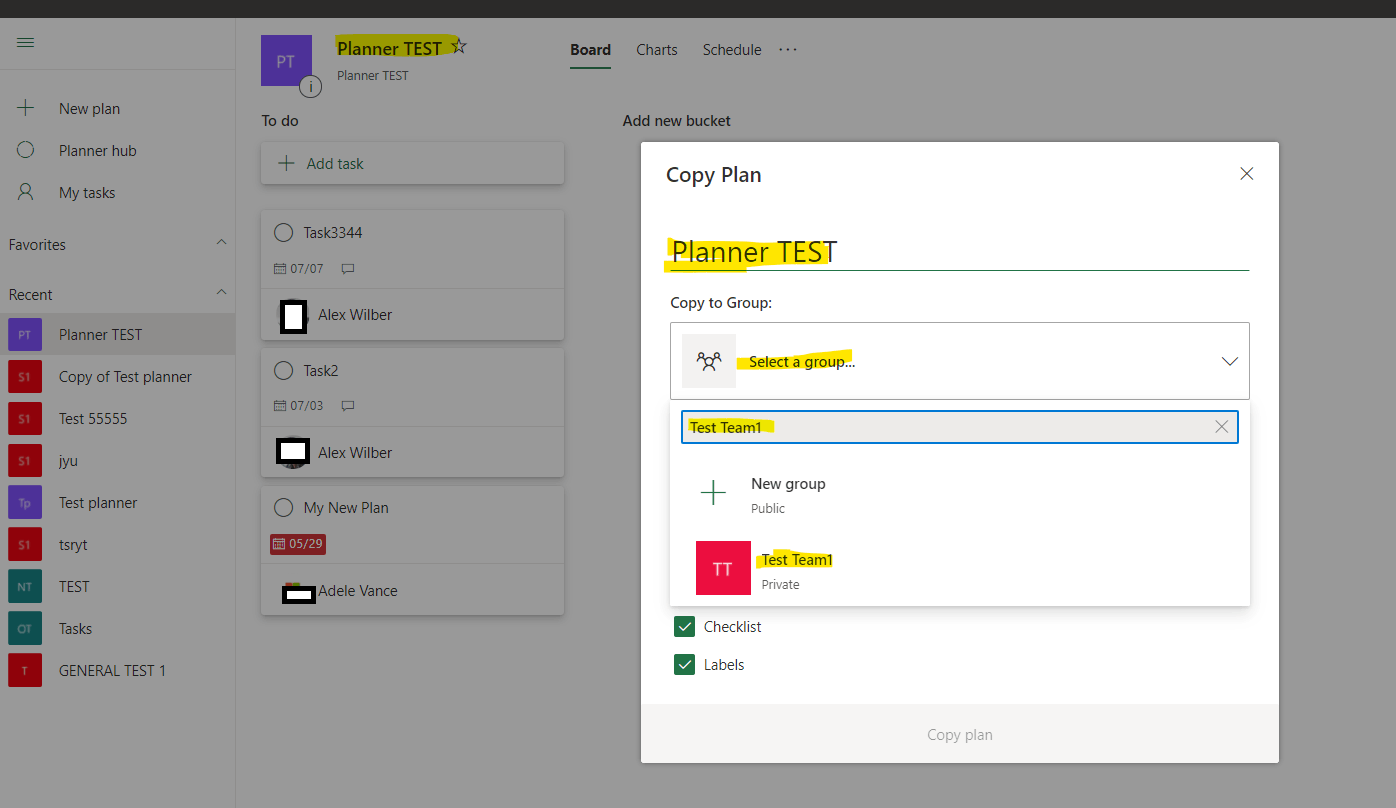Click the person icon for My tasks
This screenshot has width=1396, height=808.
(26, 192)
